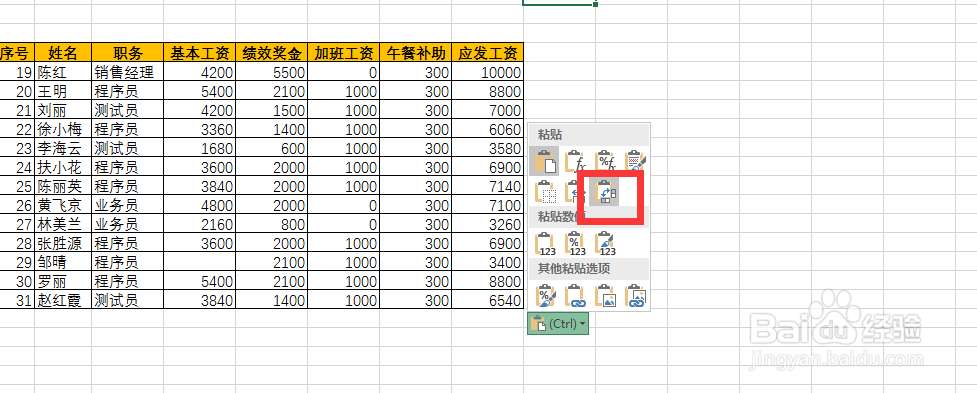Click the 销售经理 job title cell
Viewport: 977px width, 393px height.
(128, 72)
